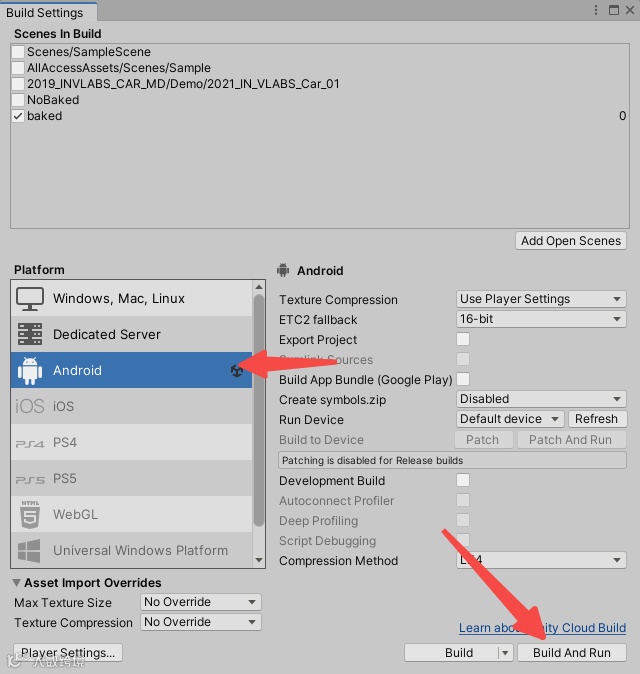Open the Build button's dropdown arrow

pyautogui.click(x=505, y=653)
